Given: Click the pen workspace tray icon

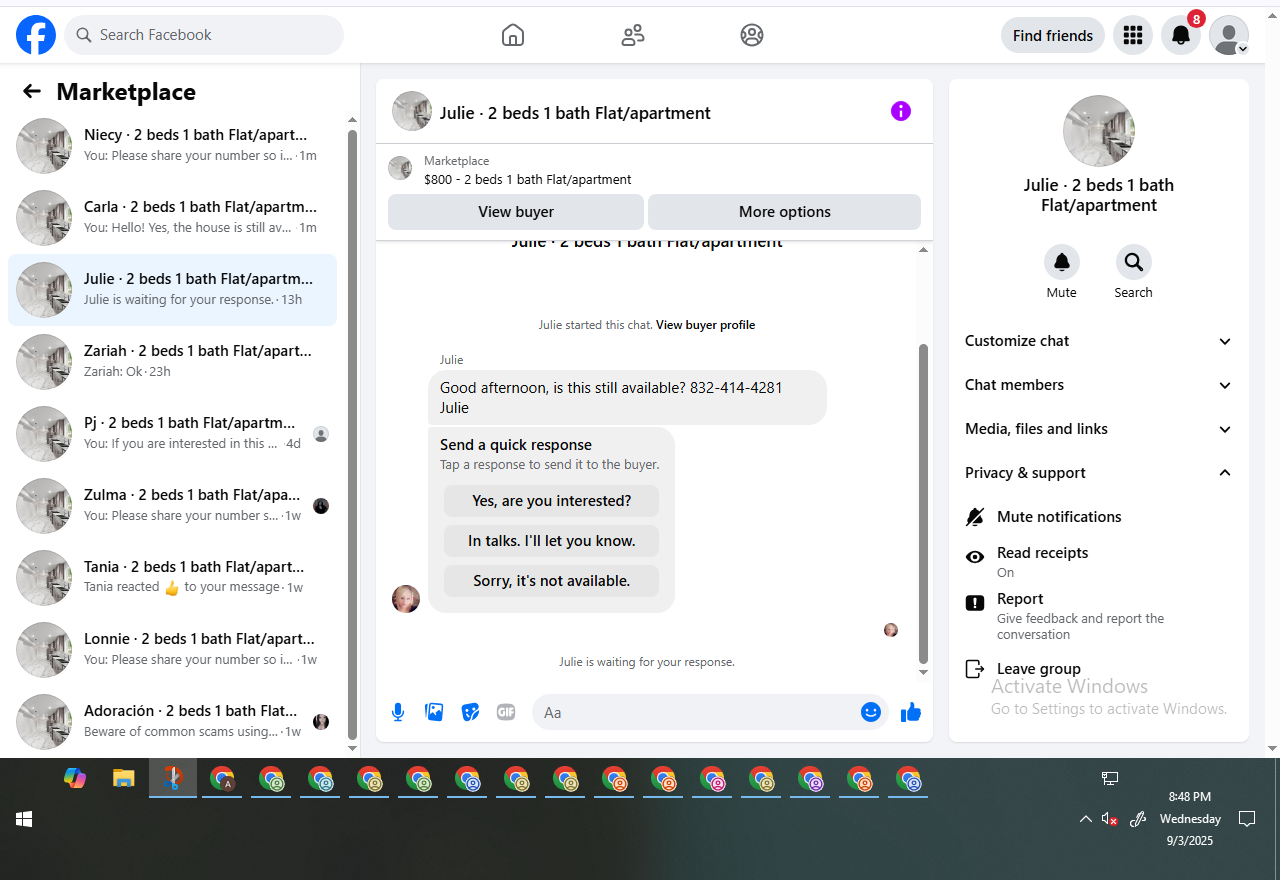Looking at the screenshot, I should [x=1137, y=819].
